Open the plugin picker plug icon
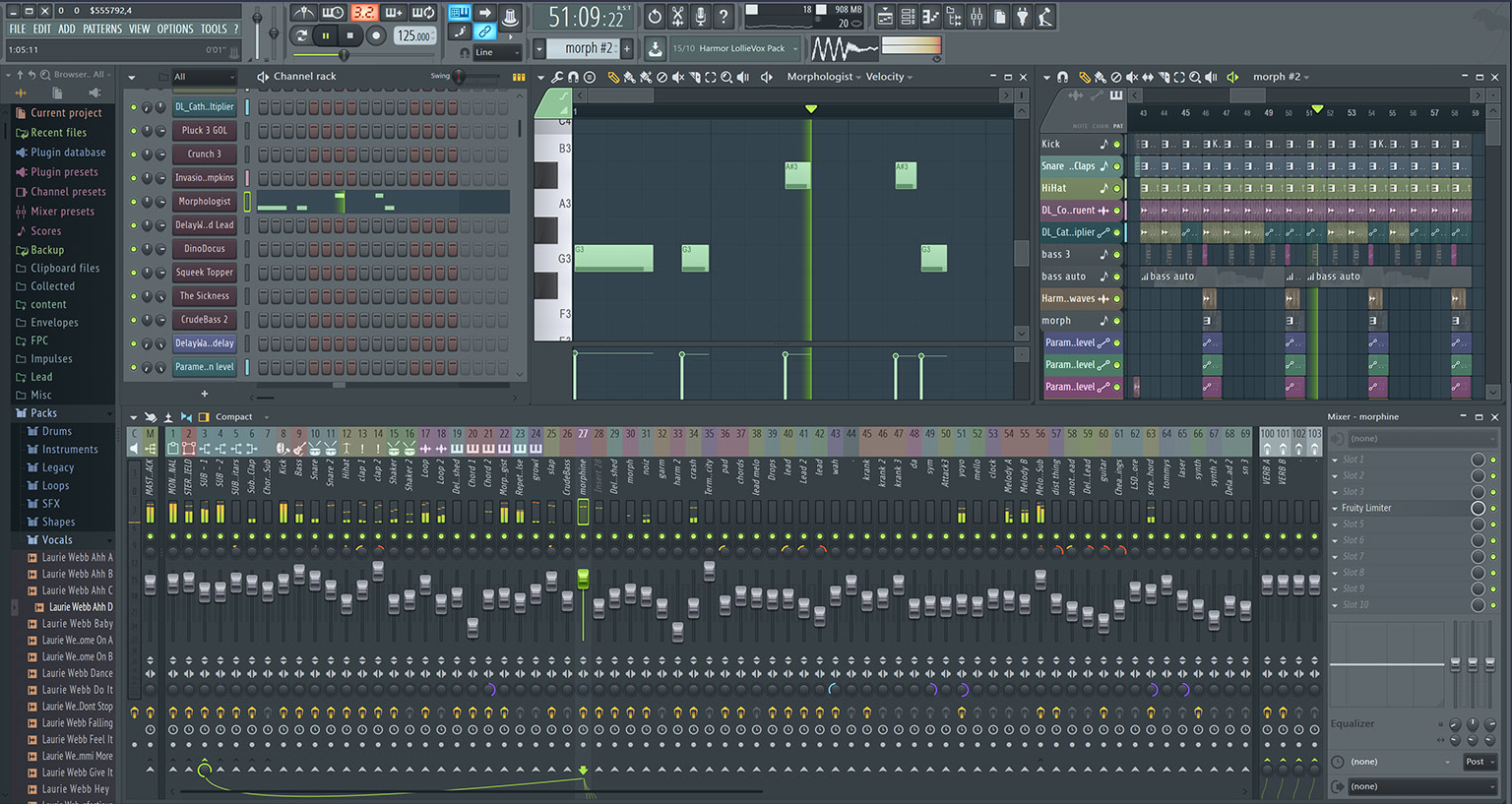 click(1023, 16)
